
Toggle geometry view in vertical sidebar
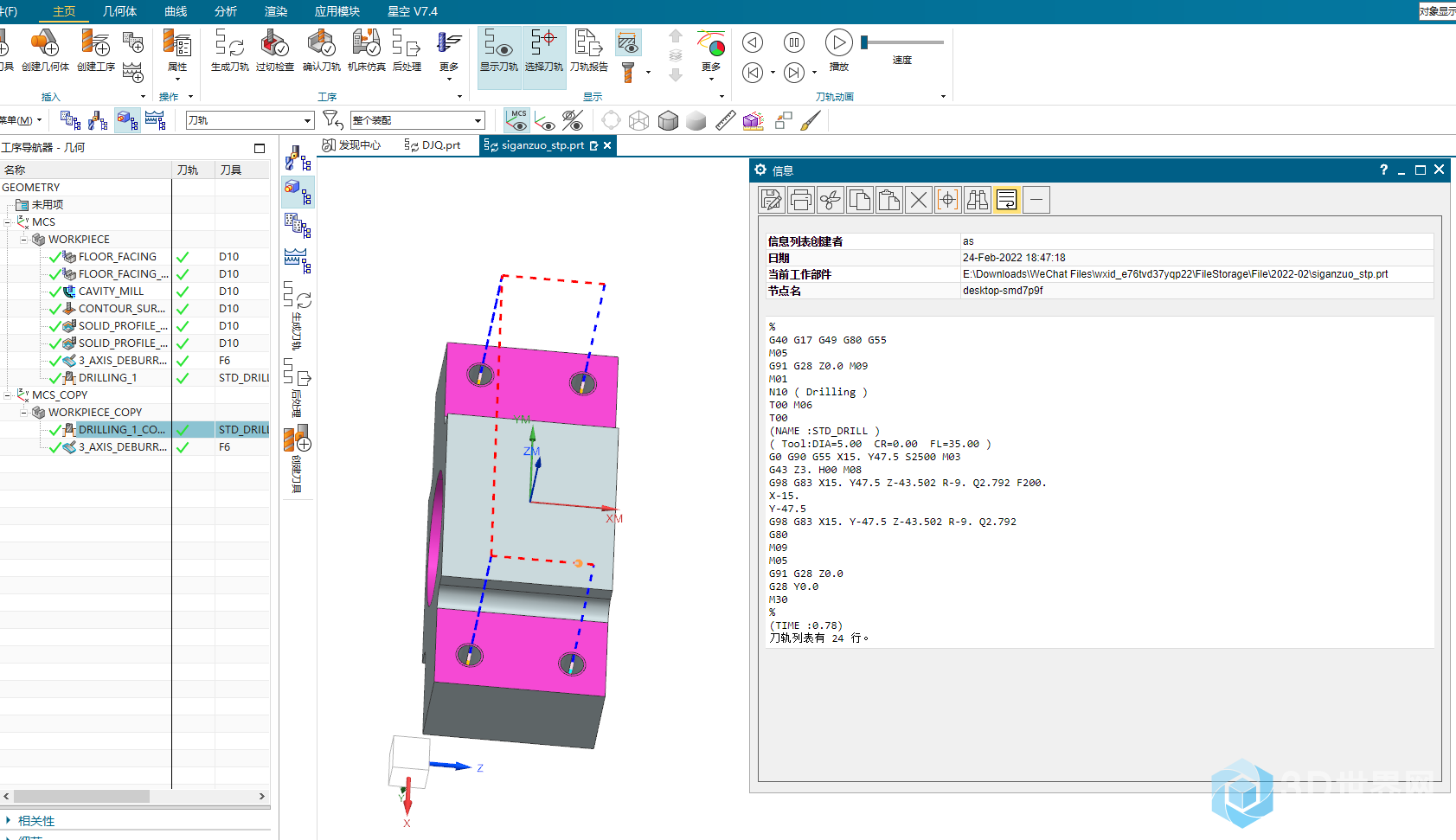click(298, 192)
